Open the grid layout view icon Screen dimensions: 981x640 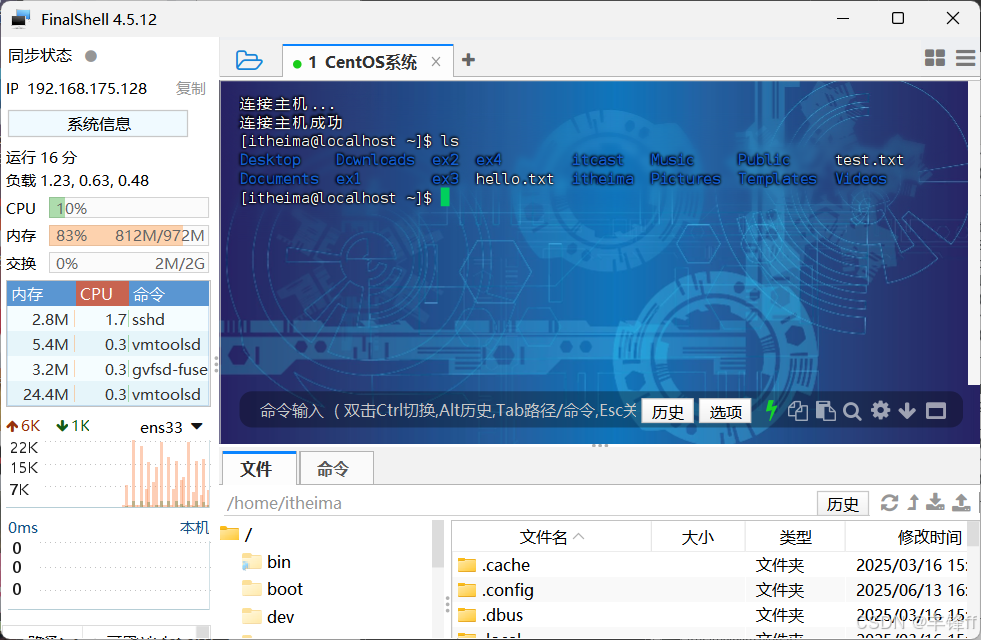pyautogui.click(x=935, y=58)
